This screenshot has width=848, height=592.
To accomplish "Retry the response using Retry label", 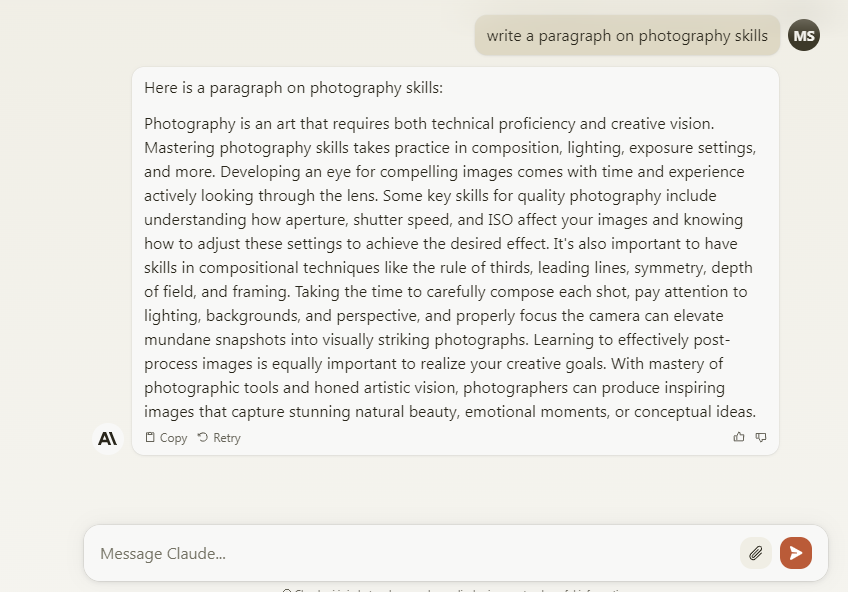I will click(x=227, y=438).
